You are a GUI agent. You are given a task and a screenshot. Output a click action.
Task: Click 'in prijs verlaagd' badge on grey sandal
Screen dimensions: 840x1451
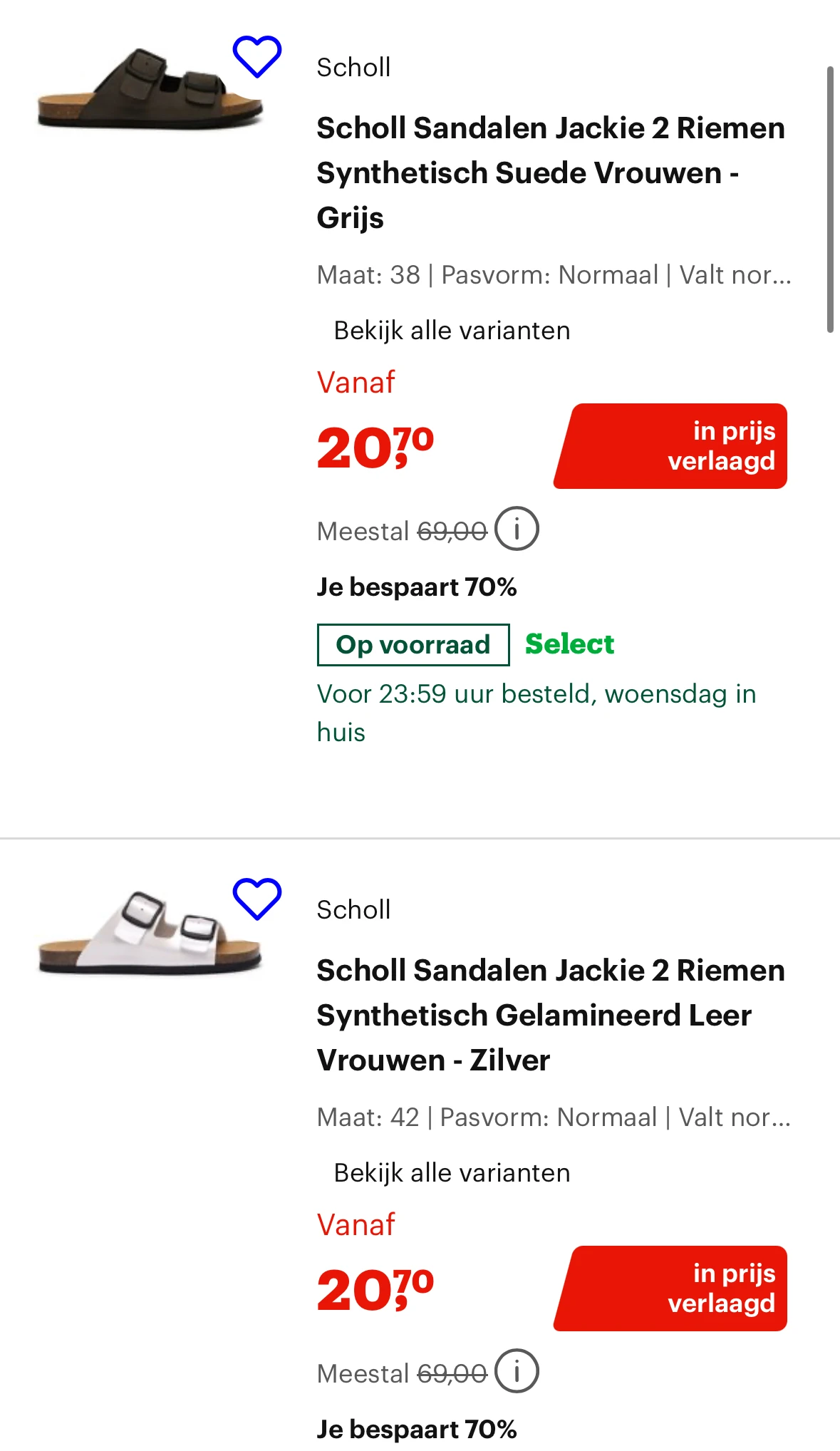pos(670,446)
